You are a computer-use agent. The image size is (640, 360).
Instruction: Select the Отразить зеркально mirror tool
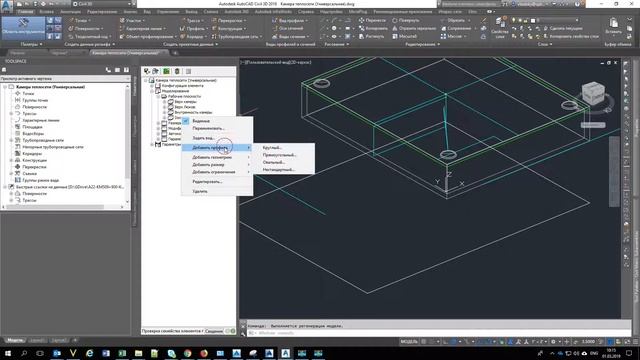(x=414, y=28)
